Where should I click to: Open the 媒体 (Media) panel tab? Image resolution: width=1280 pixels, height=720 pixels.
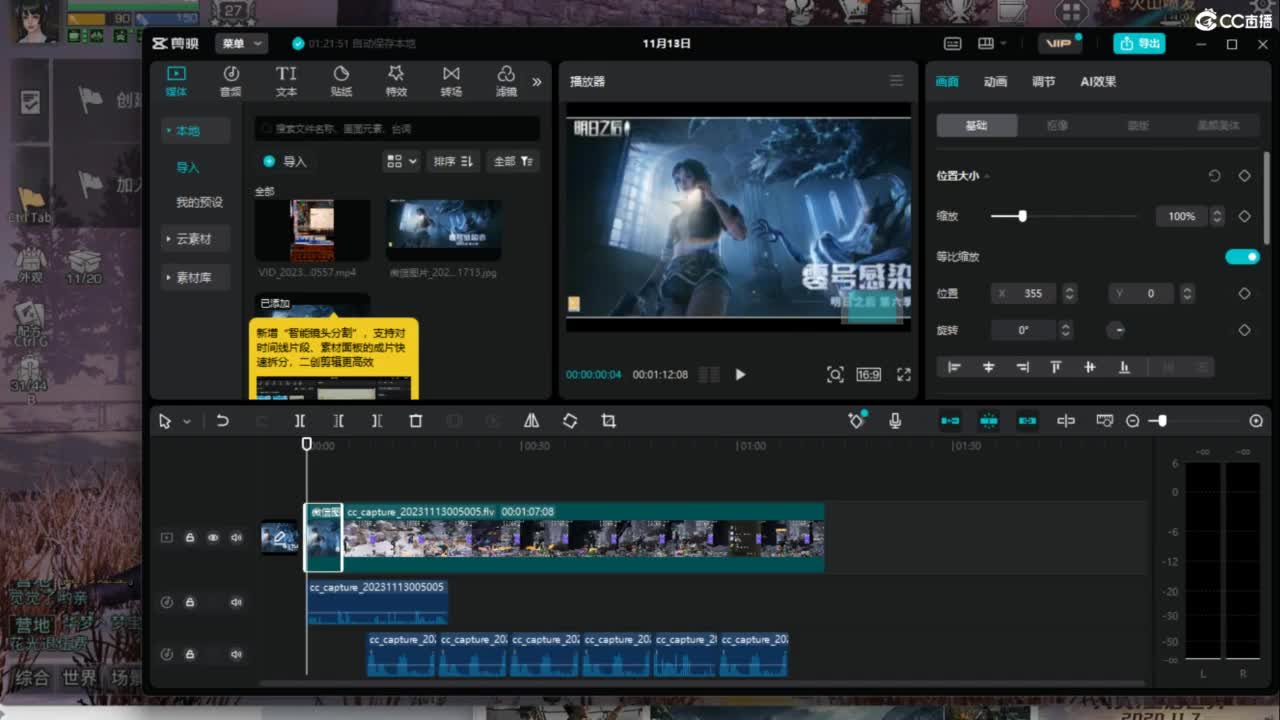click(176, 81)
